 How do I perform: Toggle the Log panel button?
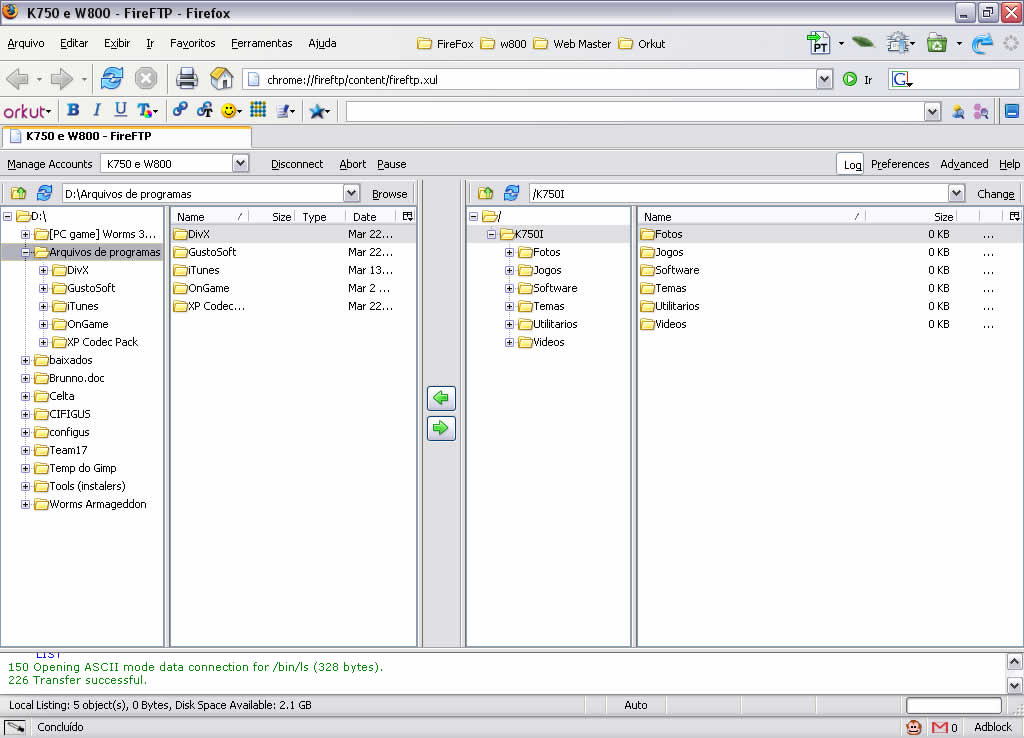(x=852, y=164)
